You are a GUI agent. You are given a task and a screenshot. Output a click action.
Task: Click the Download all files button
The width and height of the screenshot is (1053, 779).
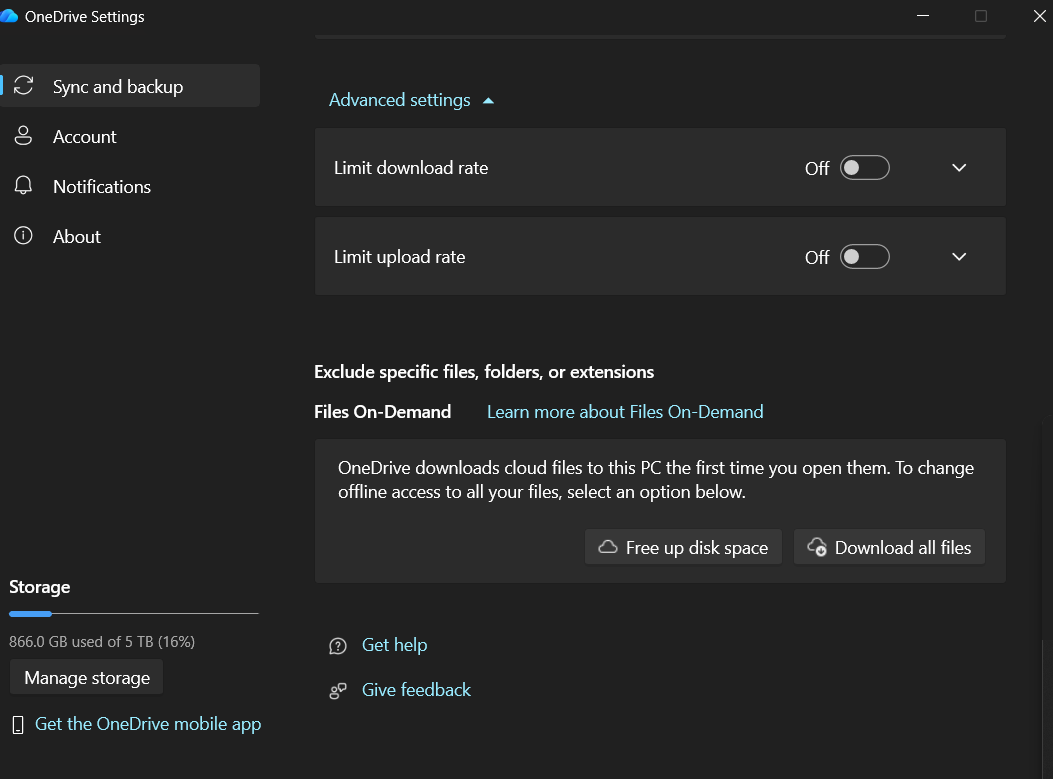[889, 547]
